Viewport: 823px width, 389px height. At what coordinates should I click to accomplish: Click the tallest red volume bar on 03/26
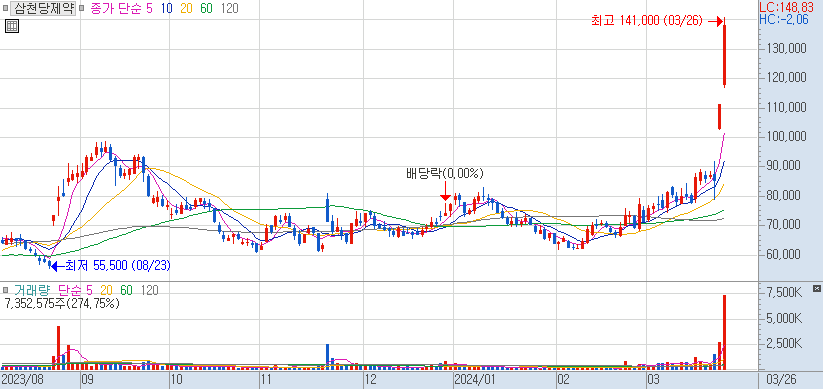pyautogui.click(x=724, y=332)
